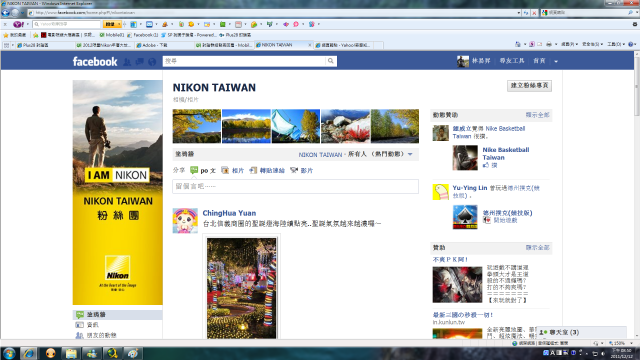Open the Christmas lights post photo
The height and width of the screenshot is (360, 640).
tap(242, 288)
